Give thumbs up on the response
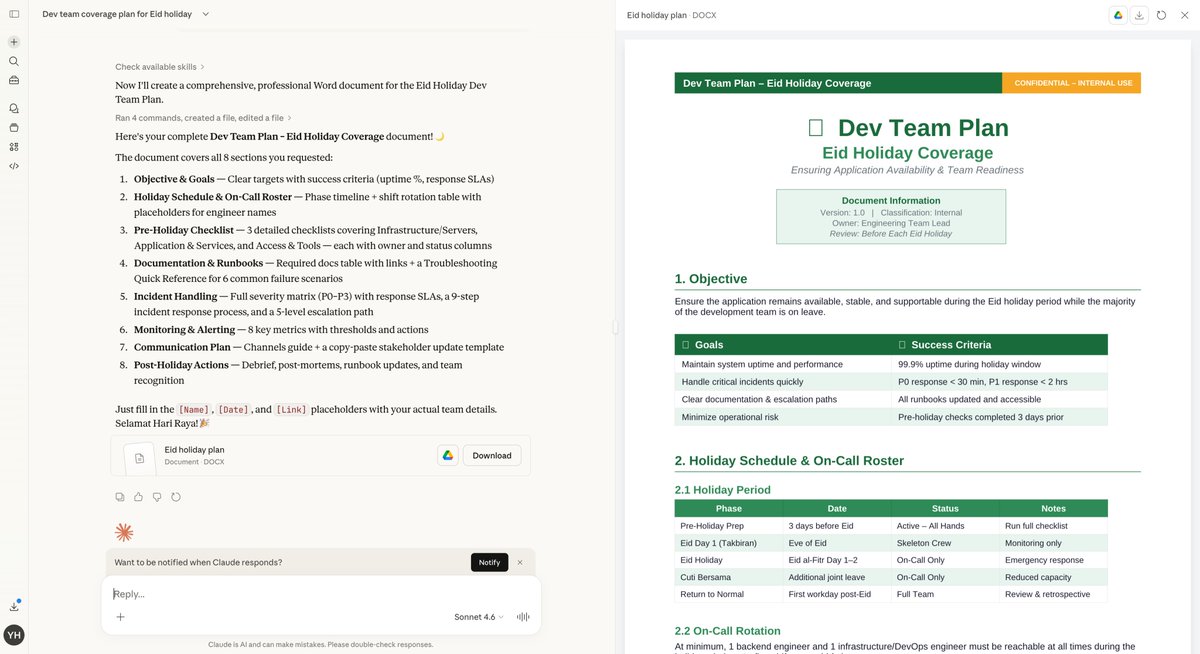1200x654 pixels. tap(138, 497)
